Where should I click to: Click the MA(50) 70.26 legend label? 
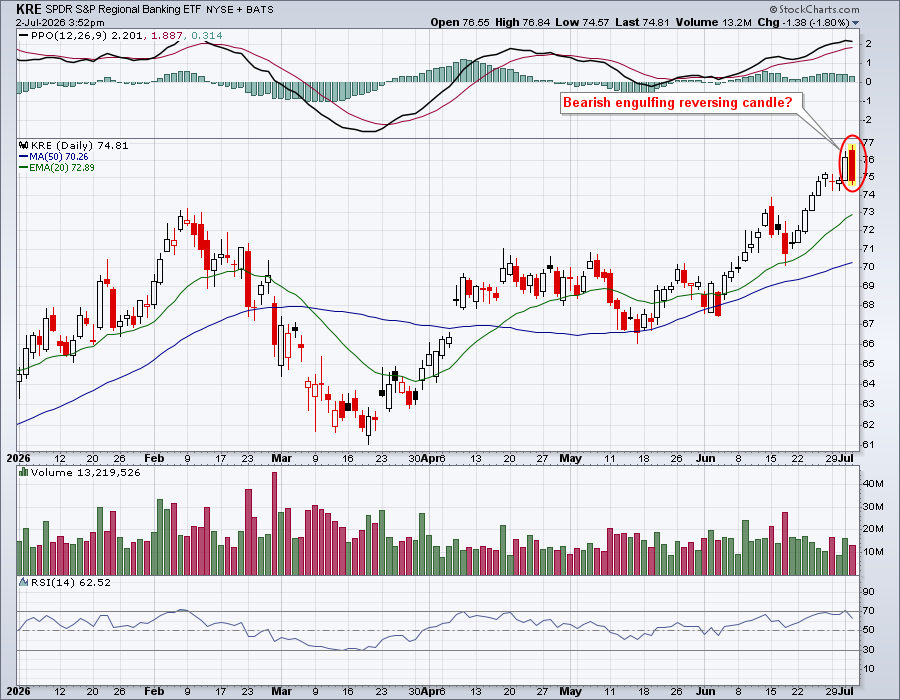pos(59,157)
